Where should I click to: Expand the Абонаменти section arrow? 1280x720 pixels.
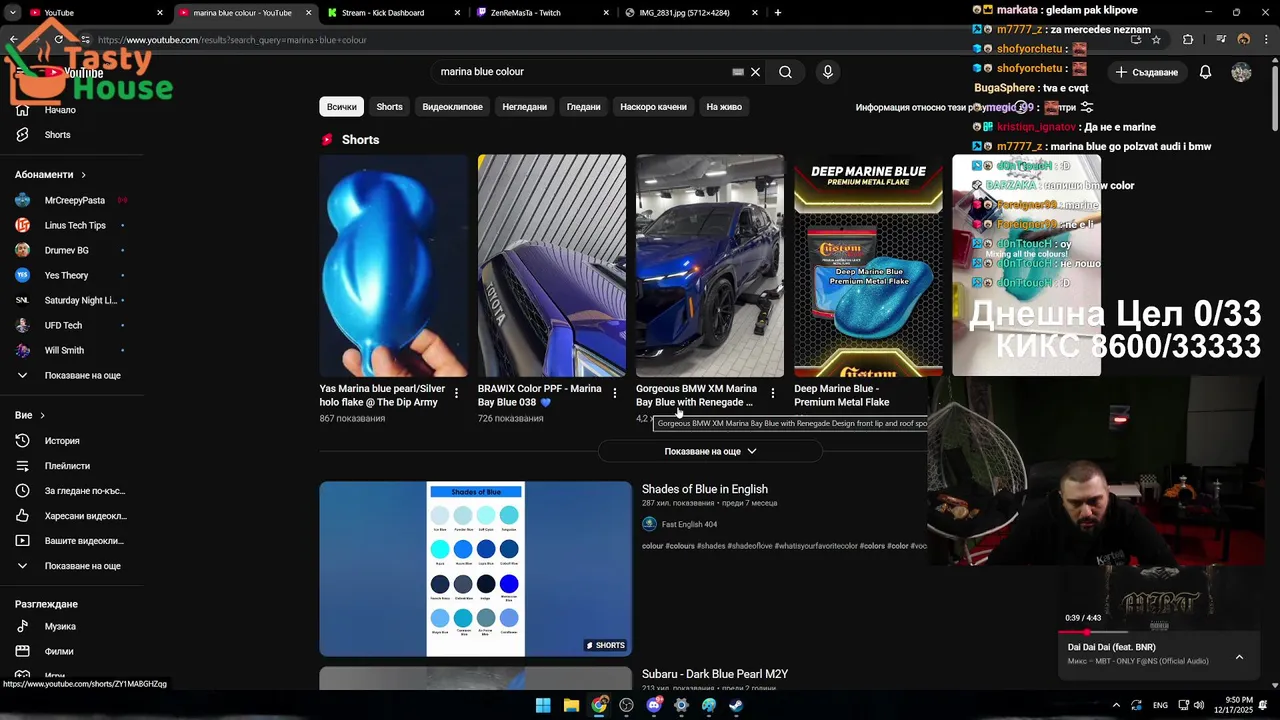pos(83,175)
